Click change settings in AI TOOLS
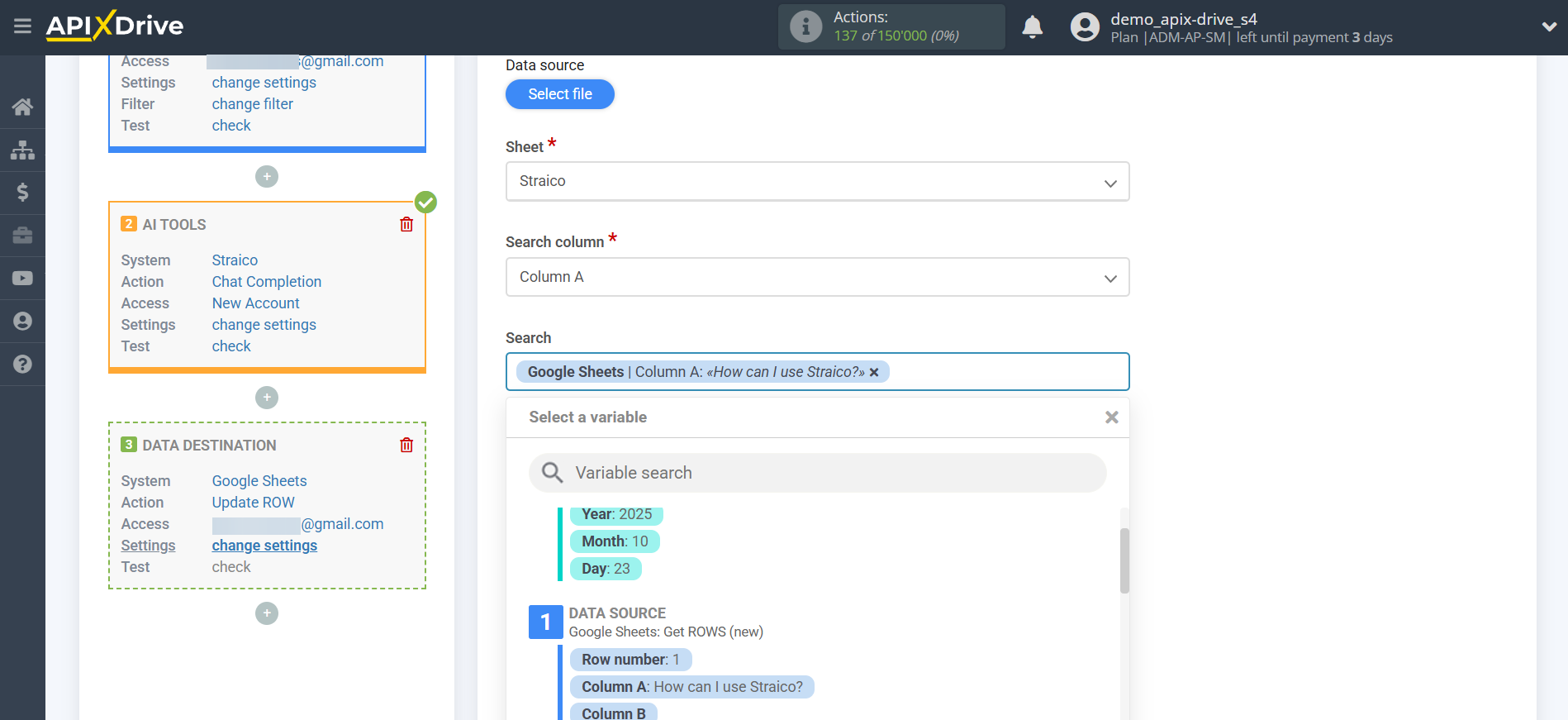Viewport: 1568px width, 720px height. [x=264, y=325]
